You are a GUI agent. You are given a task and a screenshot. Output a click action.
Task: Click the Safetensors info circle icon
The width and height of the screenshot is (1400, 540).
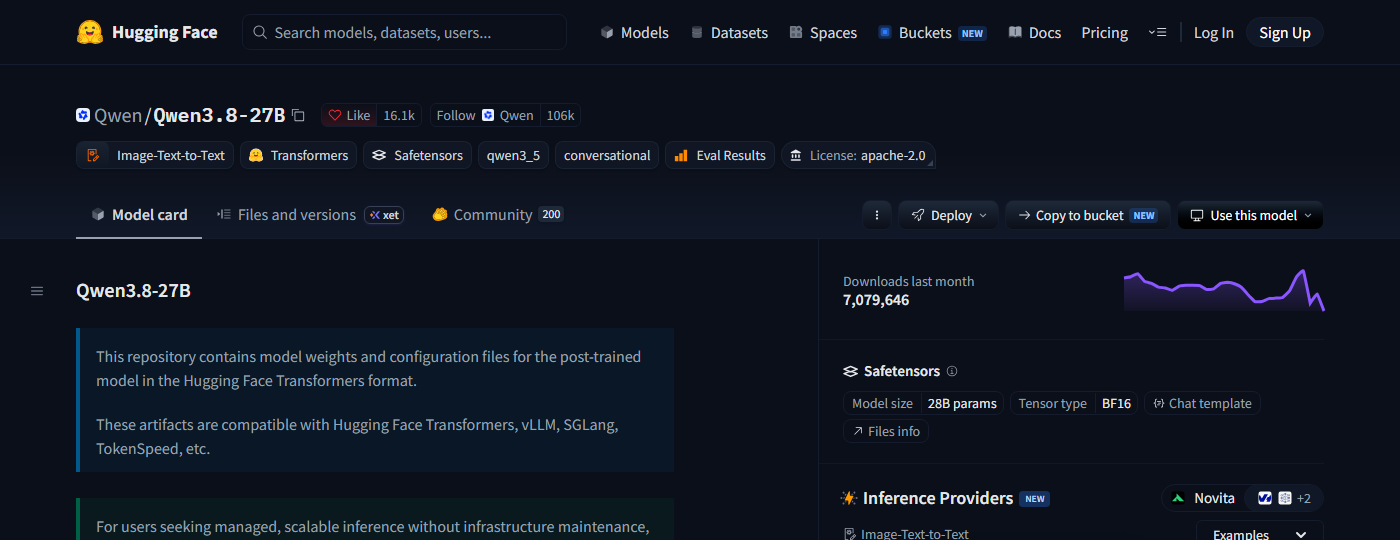click(952, 371)
